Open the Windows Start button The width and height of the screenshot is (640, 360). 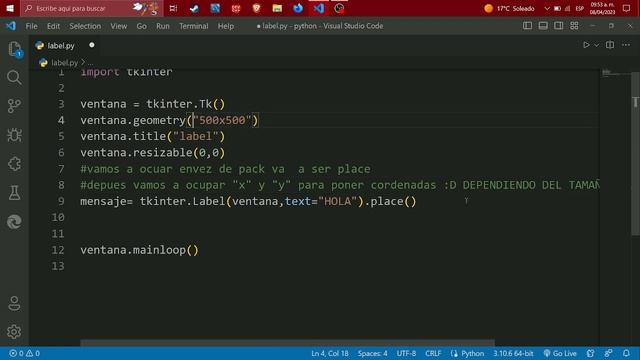[x=10, y=8]
